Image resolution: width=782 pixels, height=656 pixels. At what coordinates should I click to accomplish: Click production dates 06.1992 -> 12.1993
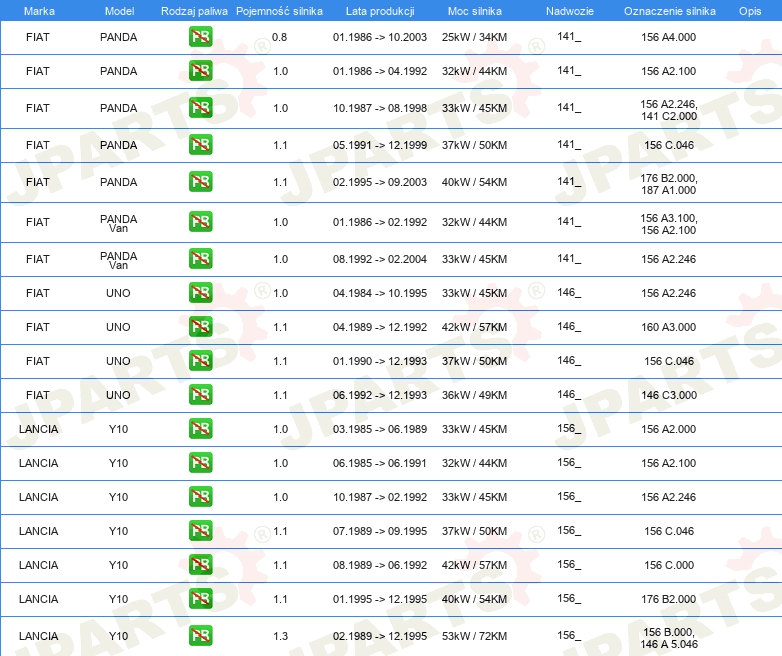(x=380, y=395)
